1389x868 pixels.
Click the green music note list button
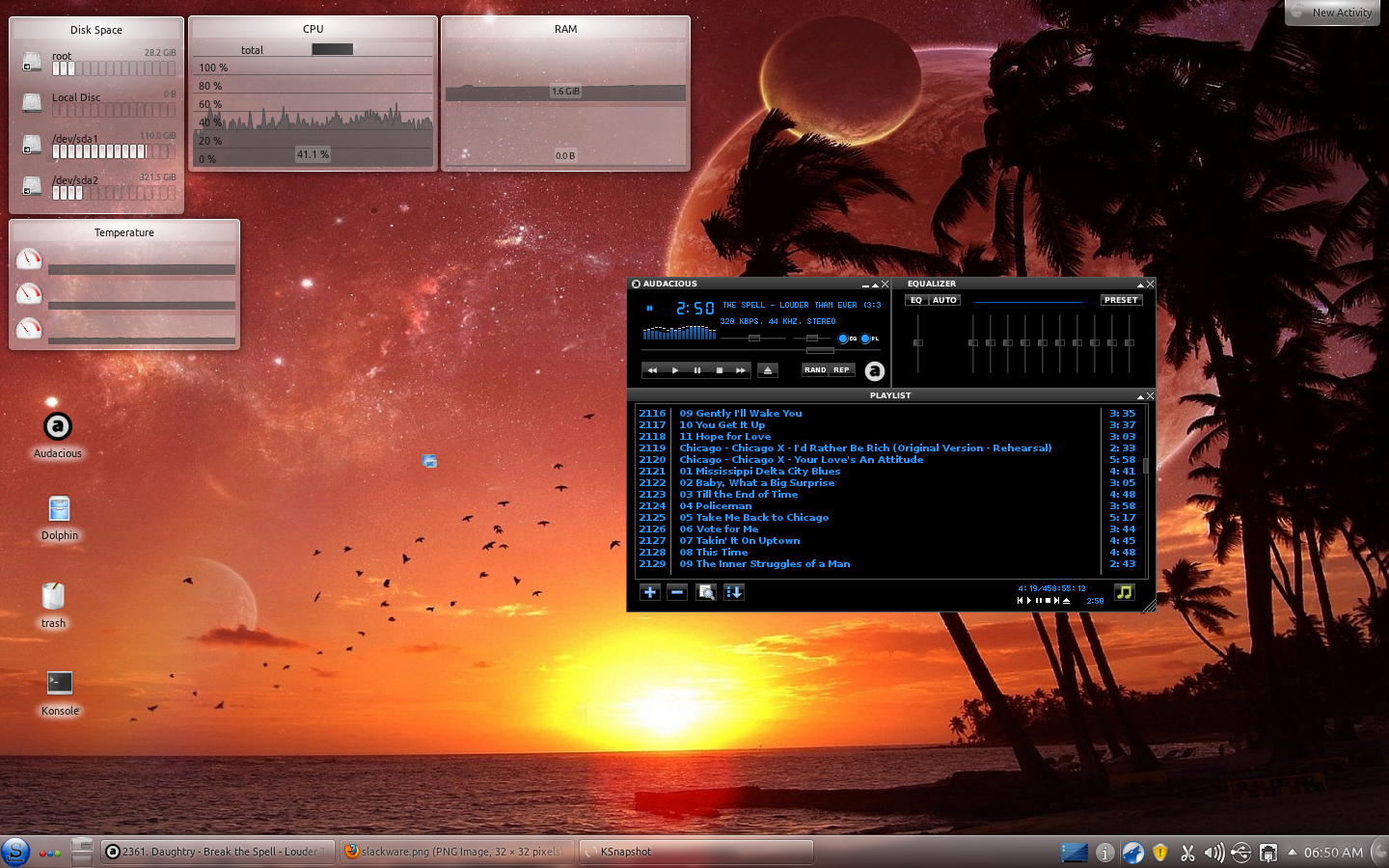click(x=1124, y=592)
